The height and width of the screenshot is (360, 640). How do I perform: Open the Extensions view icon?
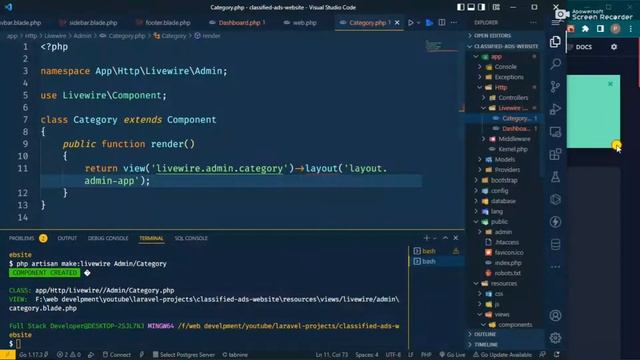point(555,154)
